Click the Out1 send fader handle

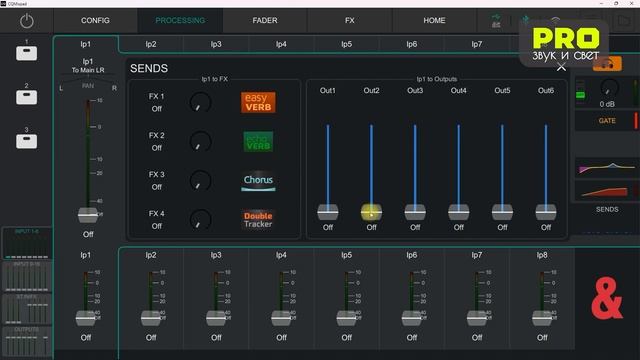coord(328,212)
